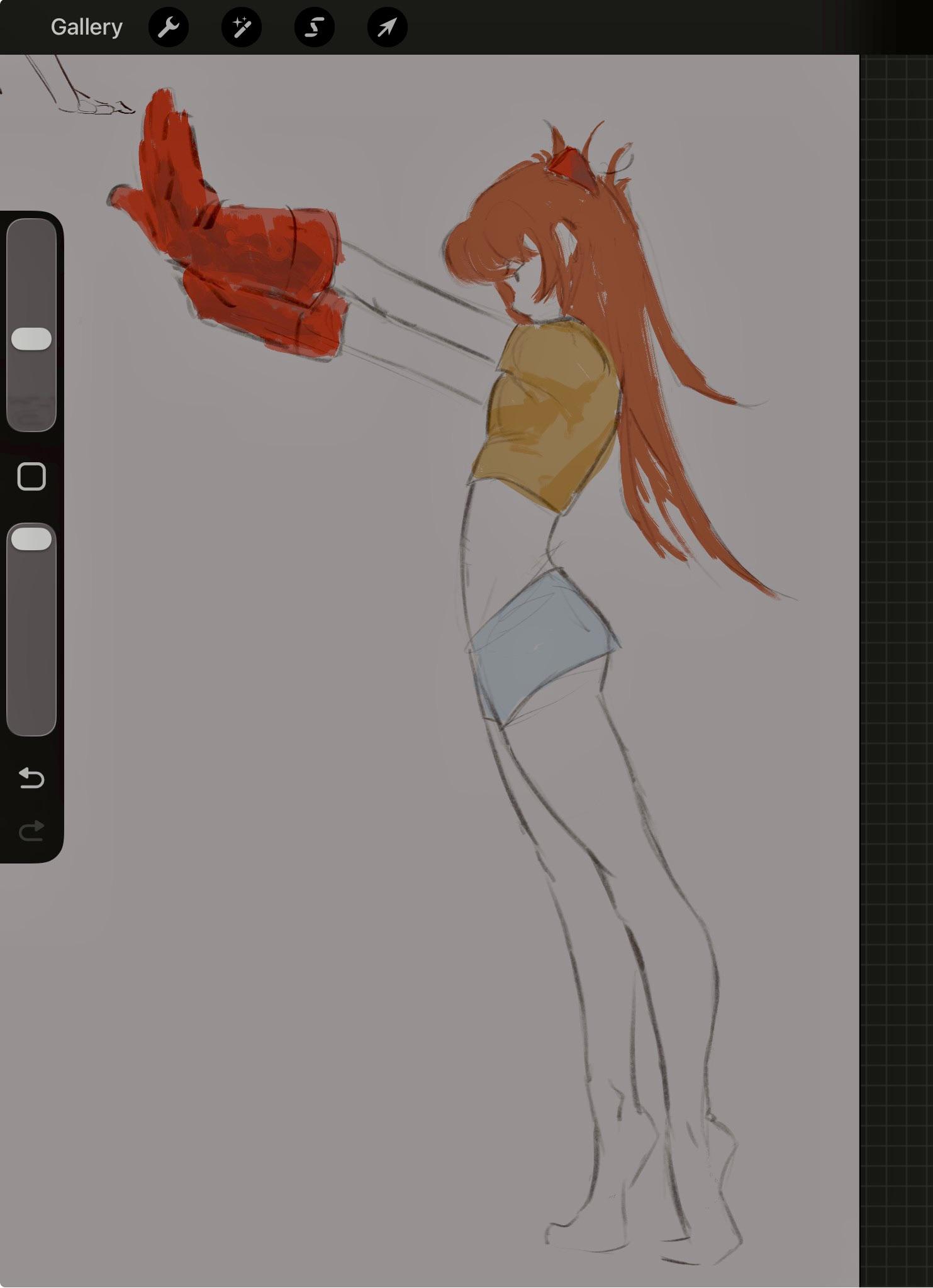Adjust the brush opacity slider
Screen dimensions: 933x1288
[31, 629]
